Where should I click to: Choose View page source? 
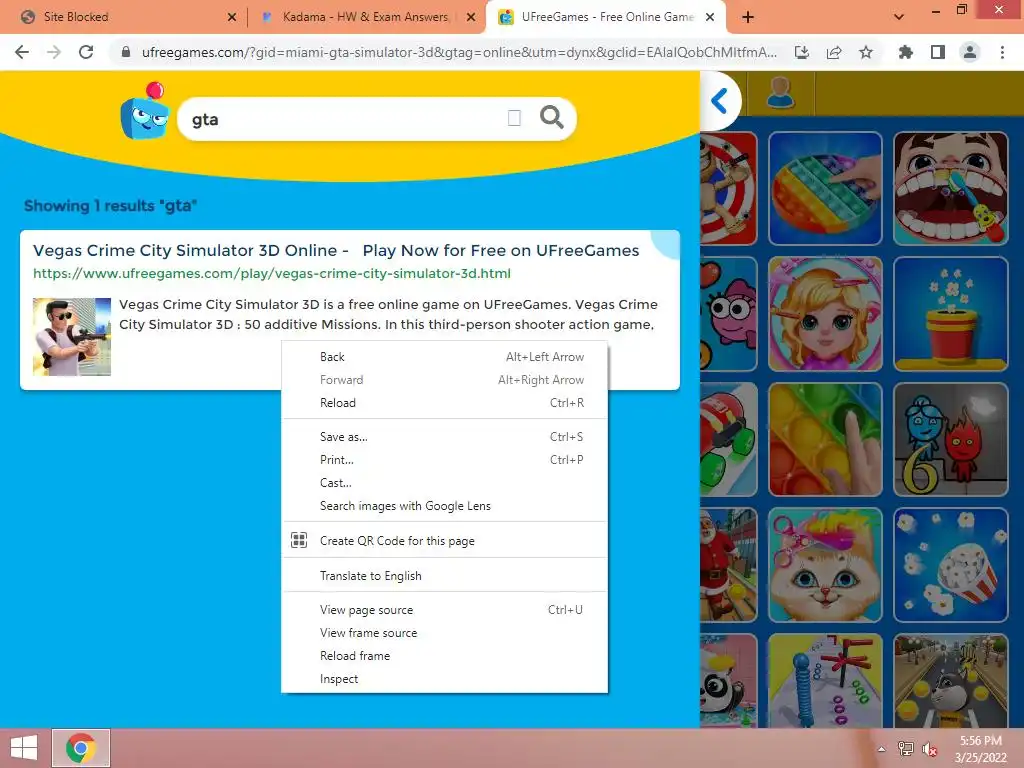pos(444,609)
